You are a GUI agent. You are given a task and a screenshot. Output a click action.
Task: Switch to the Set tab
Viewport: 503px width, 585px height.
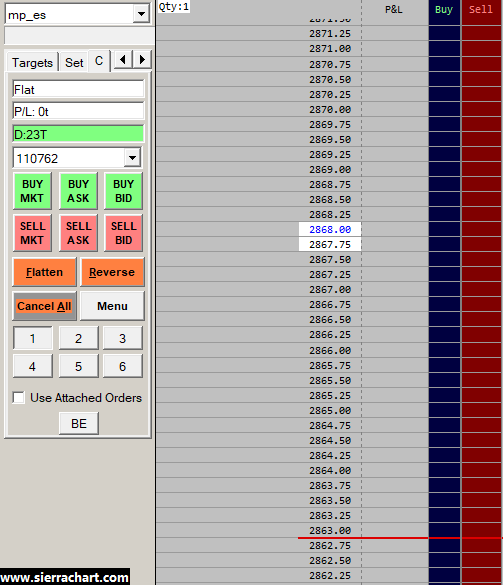(x=74, y=62)
